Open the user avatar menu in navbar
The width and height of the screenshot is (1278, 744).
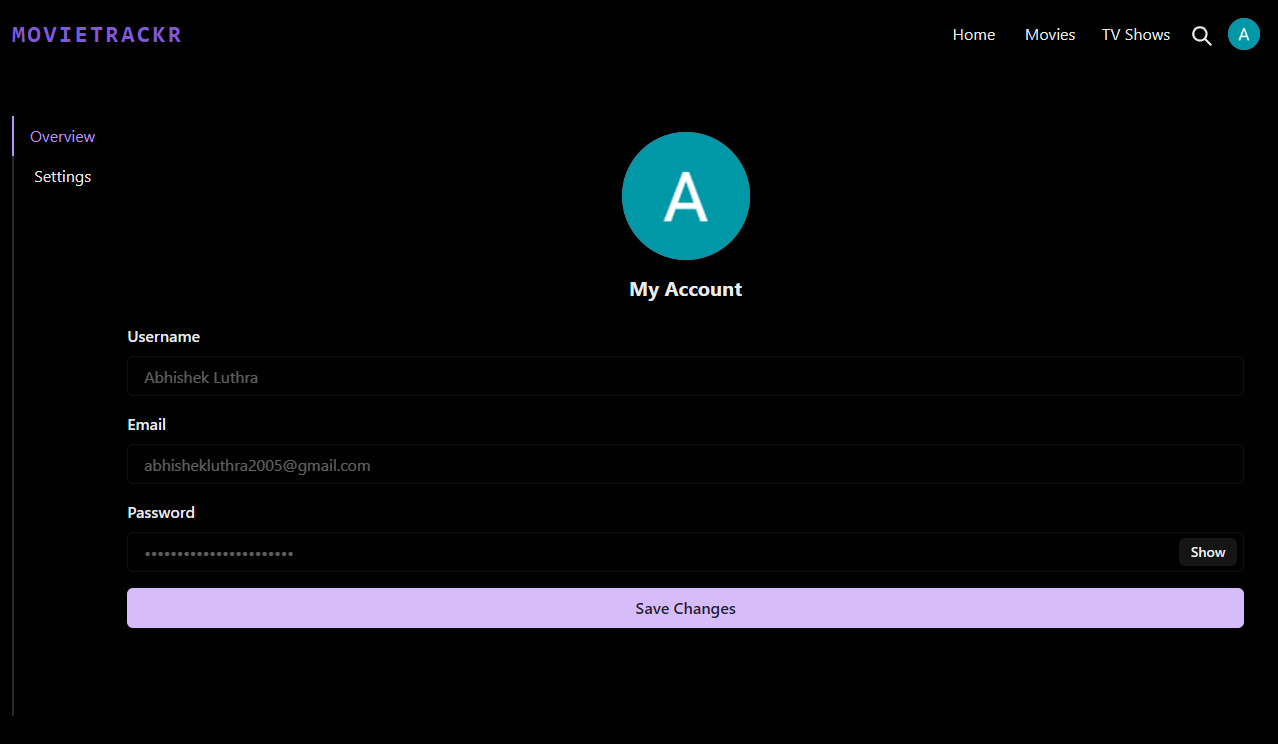(1243, 34)
